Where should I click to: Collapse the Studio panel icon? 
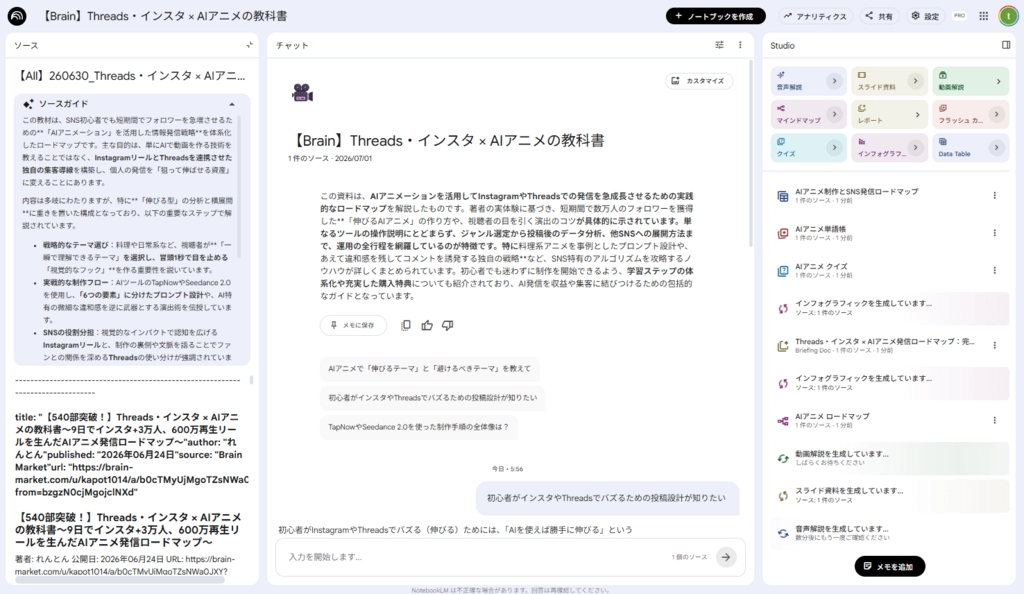pyautogui.click(x=1006, y=45)
